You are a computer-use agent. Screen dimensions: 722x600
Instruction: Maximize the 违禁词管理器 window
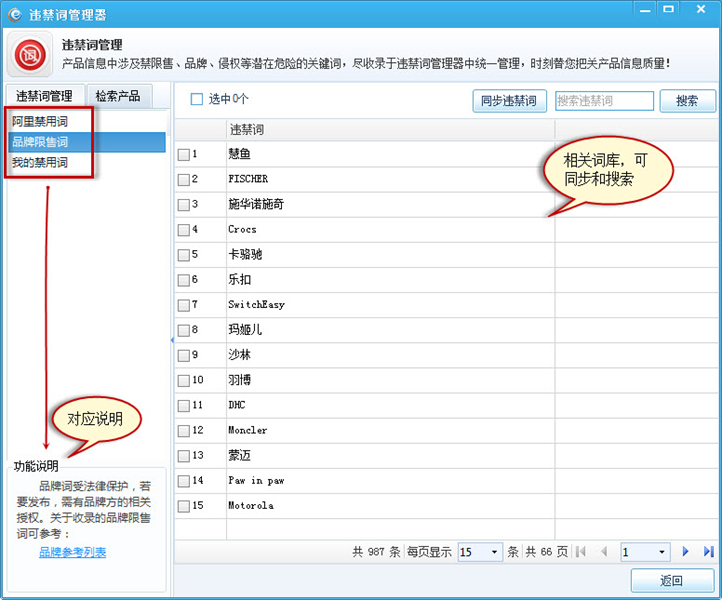click(669, 9)
